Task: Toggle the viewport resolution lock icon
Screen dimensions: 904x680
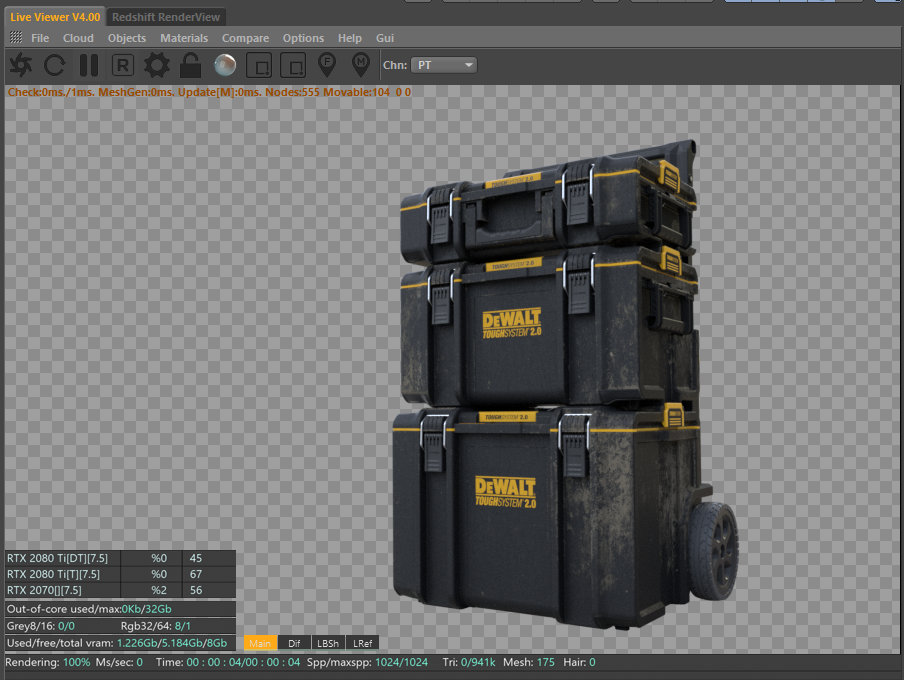Action: 190,65
